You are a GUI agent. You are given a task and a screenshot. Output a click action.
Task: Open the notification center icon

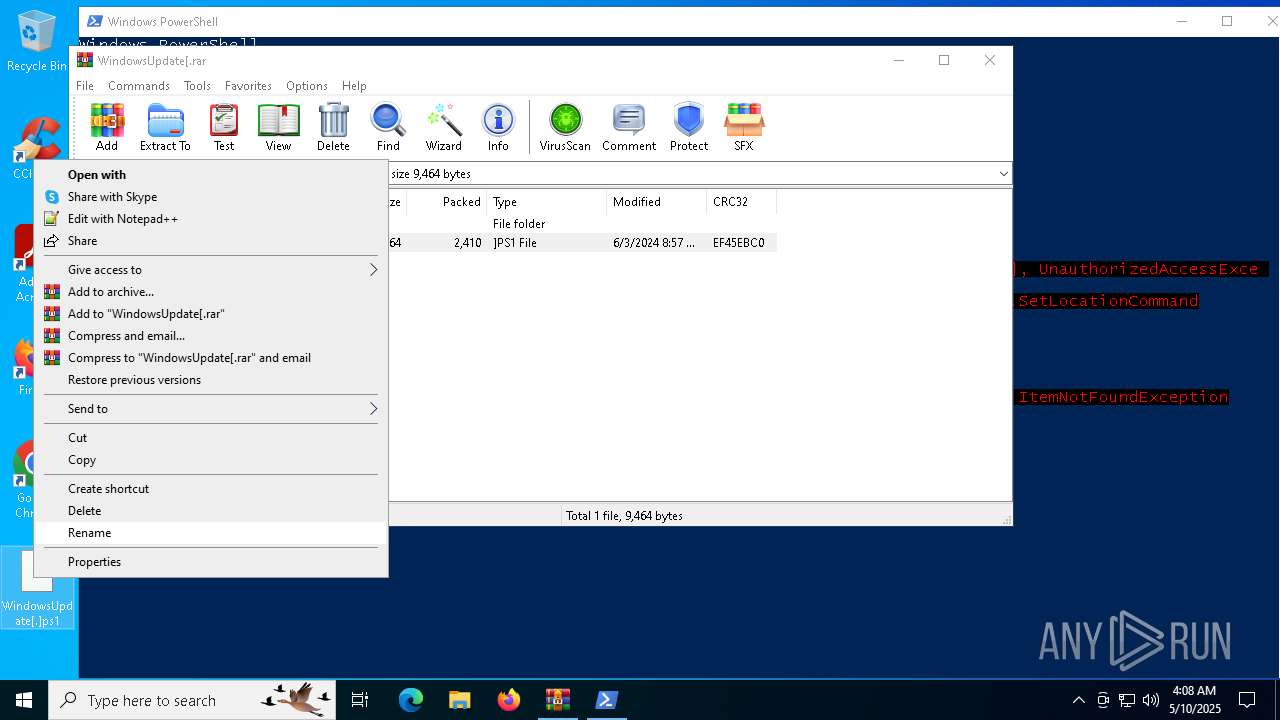pyautogui.click(x=1247, y=700)
